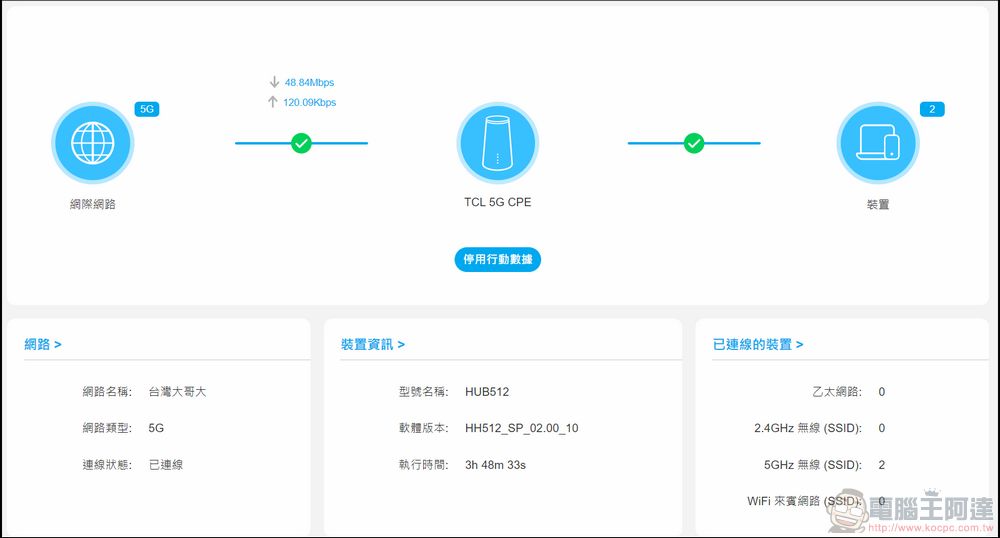Viewport: 1000px width, 538px height.
Task: Click the software version HH512_SP_02.00_10
Action: (x=522, y=428)
